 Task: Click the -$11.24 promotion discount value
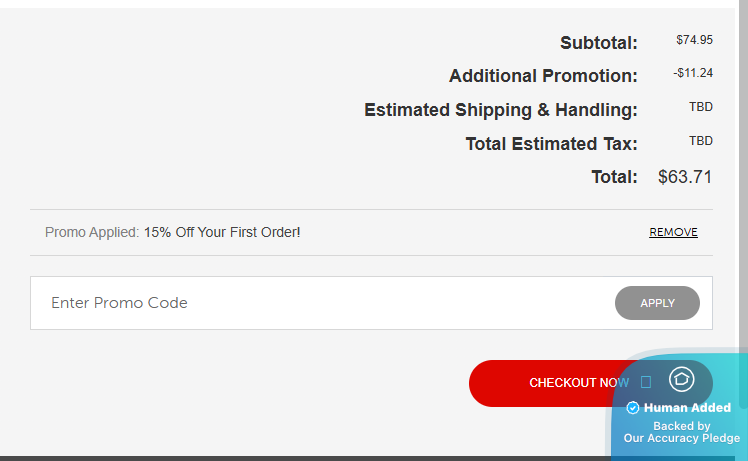coord(693,73)
